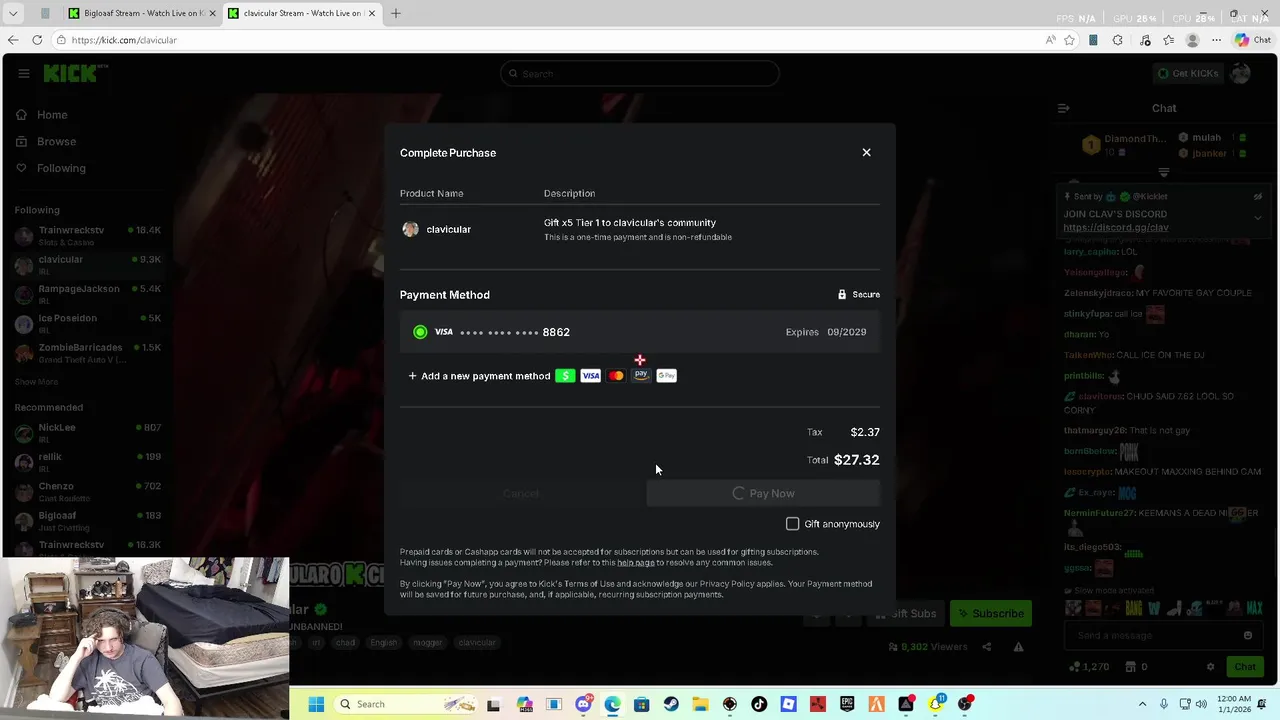The height and width of the screenshot is (720, 1280).
Task: Open Trainwreckstv channel in Following list
Action: (88, 235)
